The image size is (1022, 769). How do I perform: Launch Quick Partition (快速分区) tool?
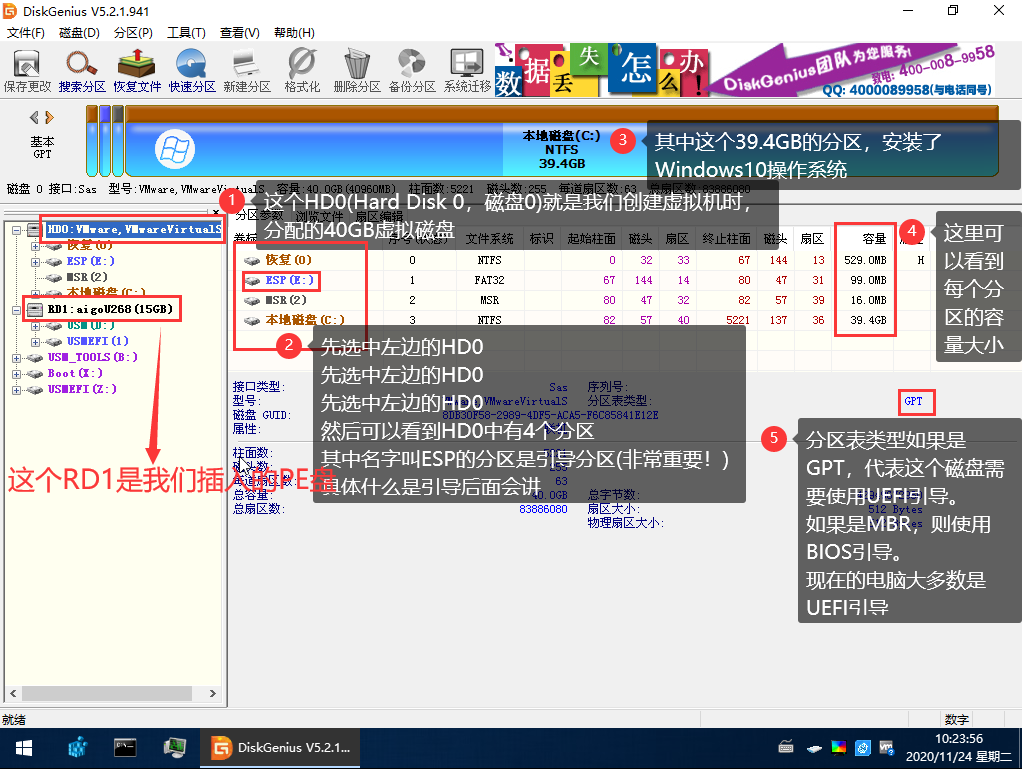[x=192, y=71]
